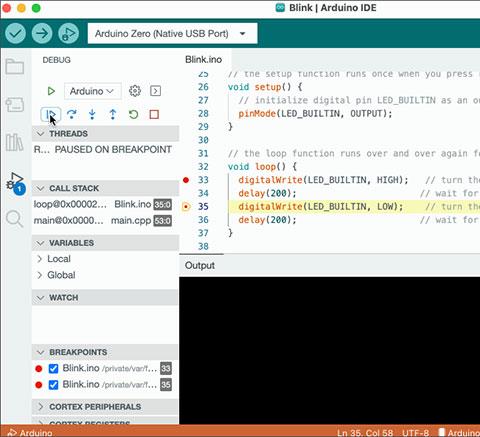The image size is (480, 437).
Task: Select the Output panel tab
Action: [200, 266]
